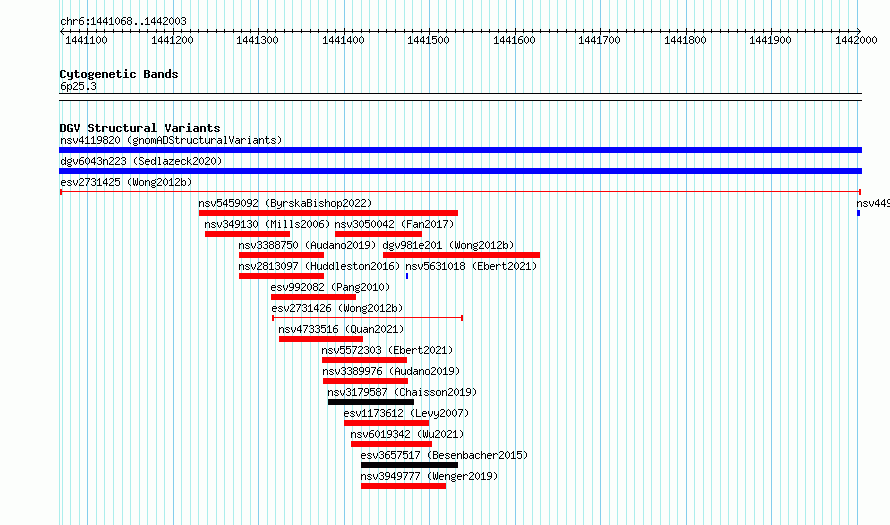This screenshot has width=890, height=525.
Task: Open the nsv349130 (Mills2006) label
Action: pyautogui.click(x=267, y=224)
